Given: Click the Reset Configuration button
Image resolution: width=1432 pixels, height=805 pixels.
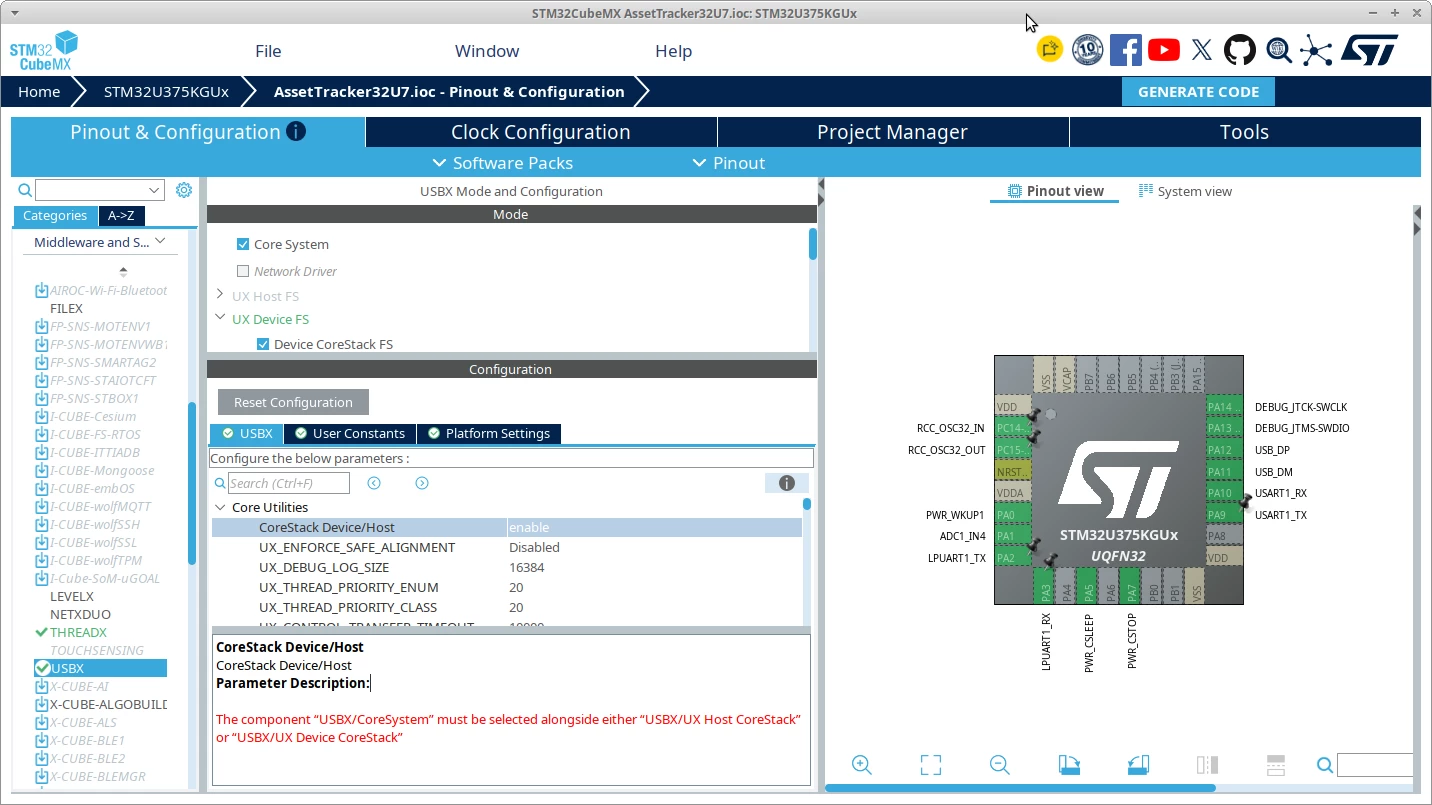Looking at the screenshot, I should 293,402.
